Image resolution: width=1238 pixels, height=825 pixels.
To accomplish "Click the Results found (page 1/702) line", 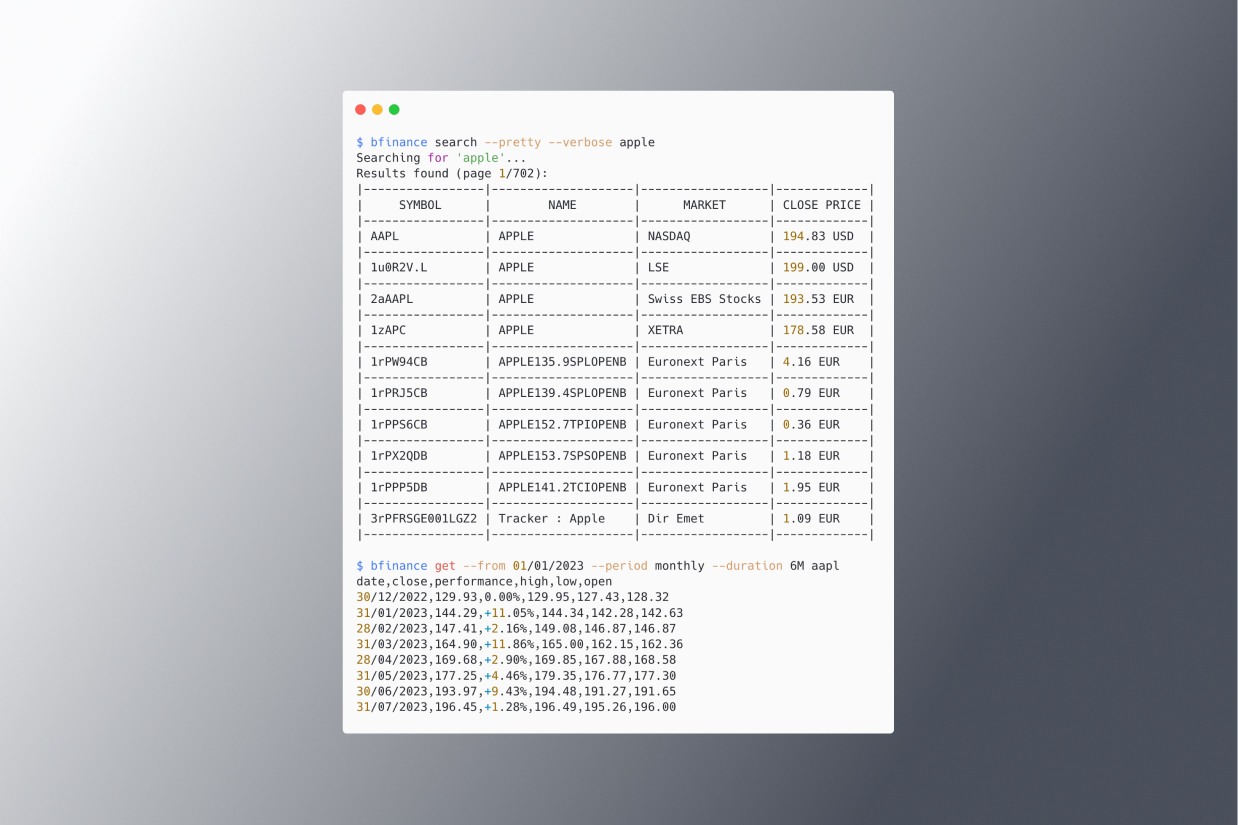I will [x=452, y=173].
